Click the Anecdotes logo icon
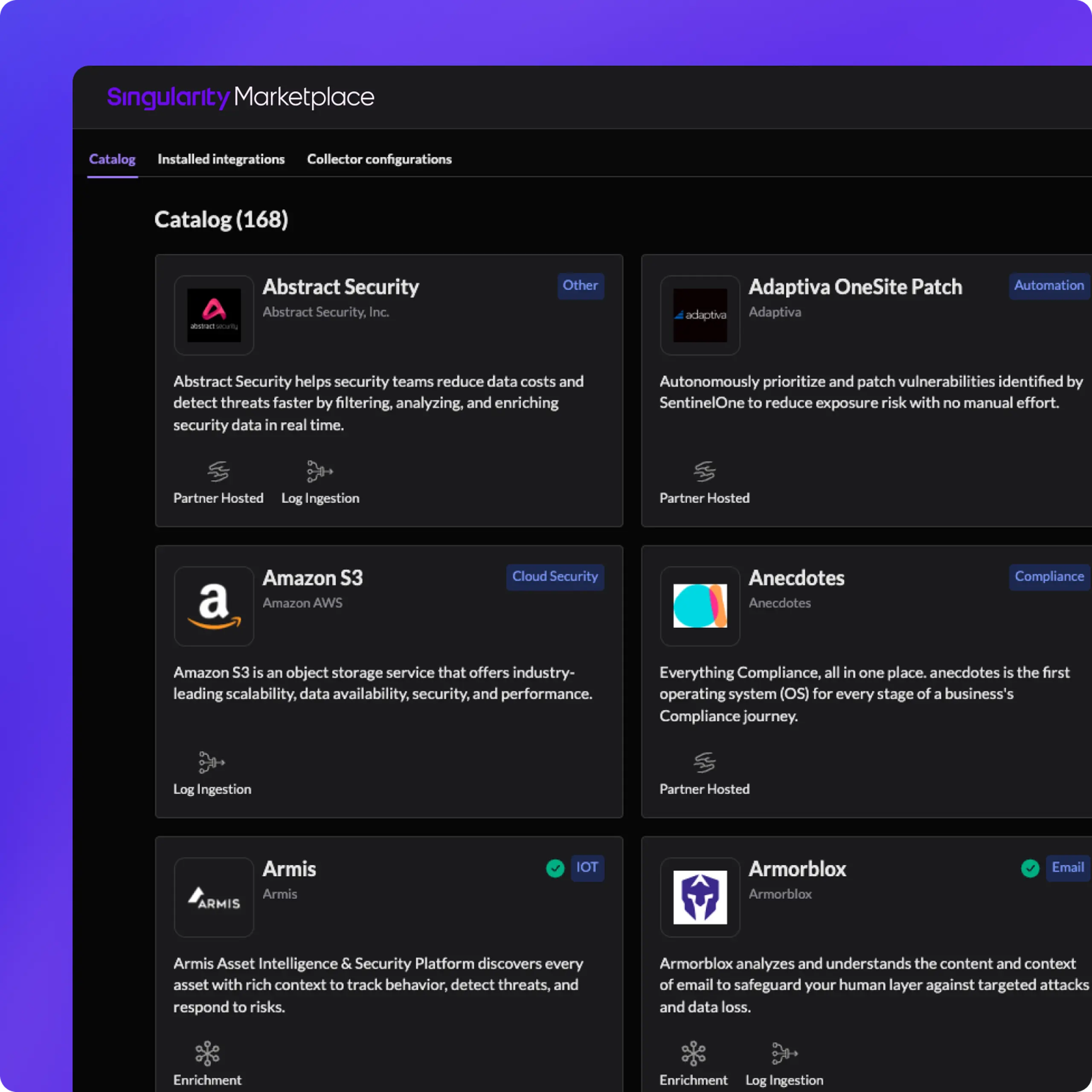 coord(700,607)
